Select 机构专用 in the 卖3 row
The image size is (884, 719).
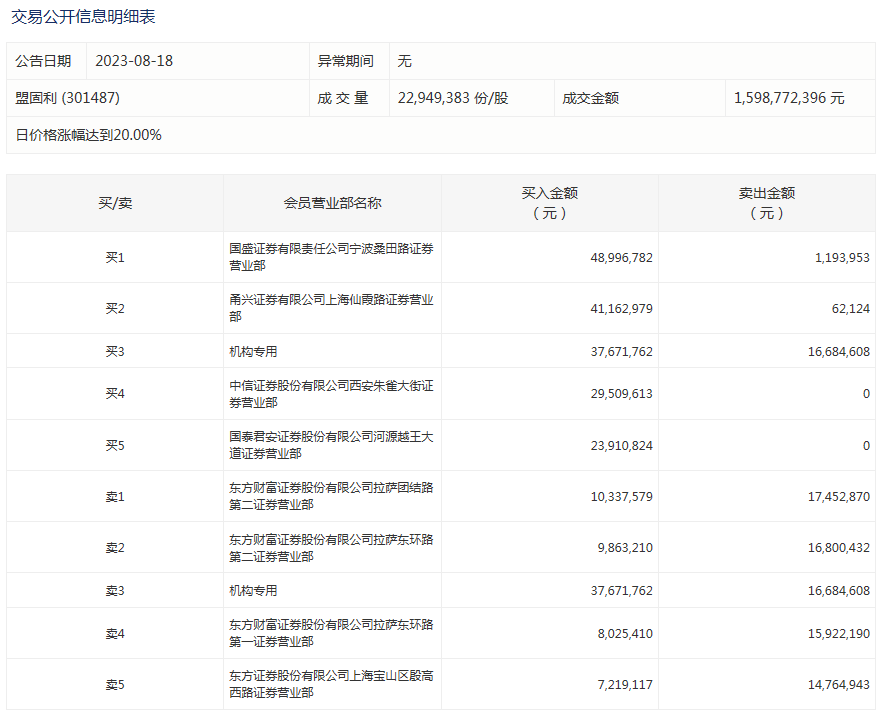[253, 590]
